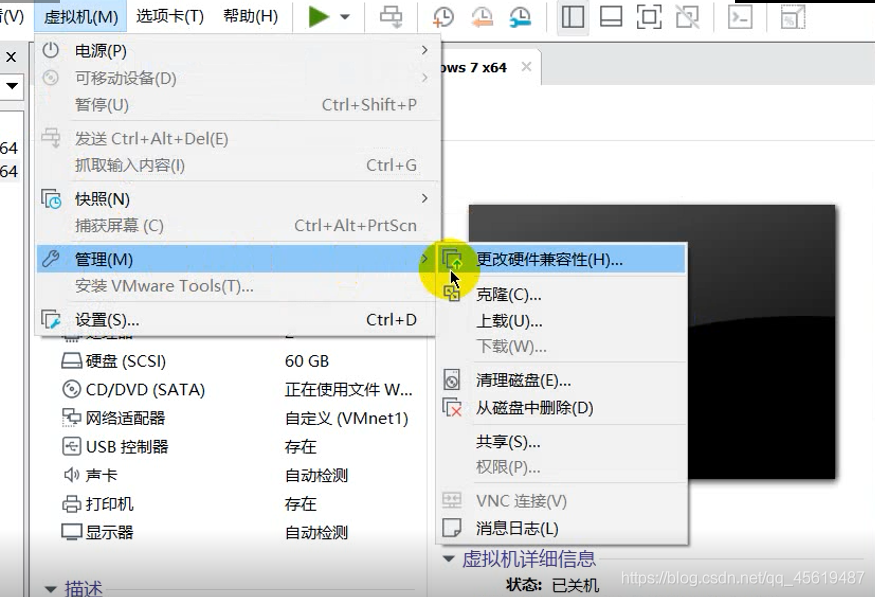875x597 pixels.
Task: Select the 硬盘 (SCSI) device row
Action: (238, 361)
